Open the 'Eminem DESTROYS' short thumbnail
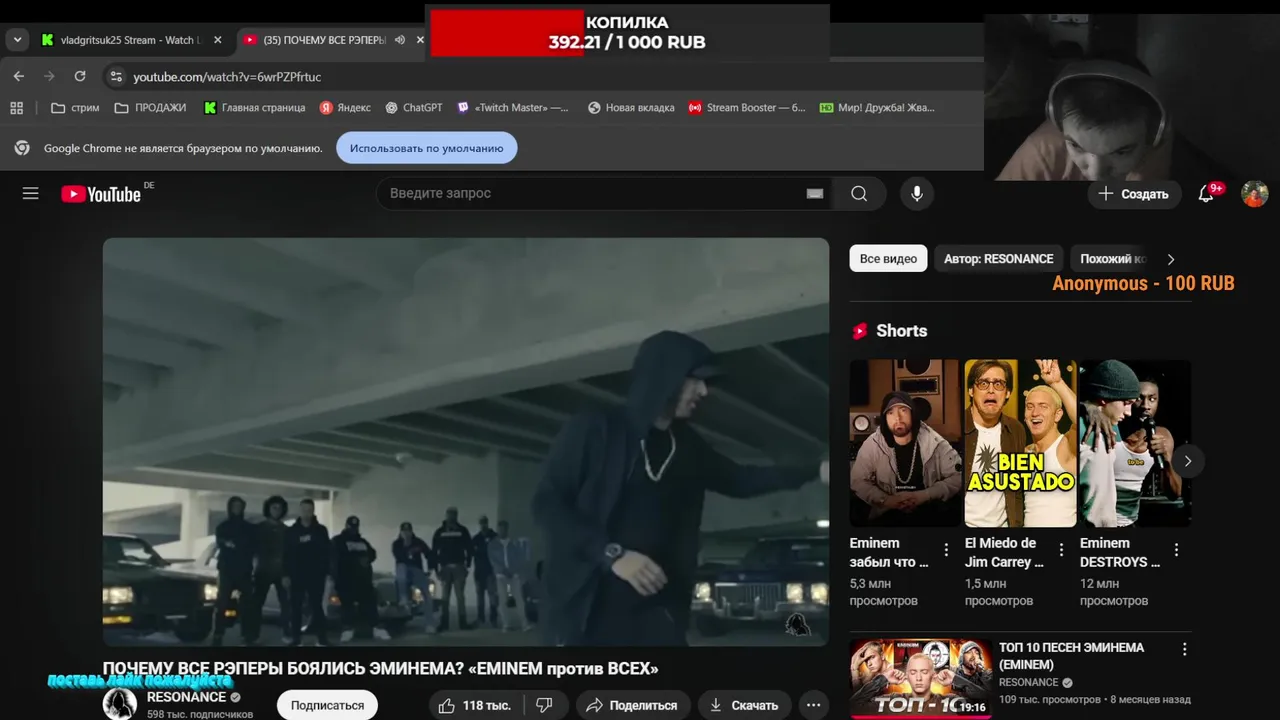 (1135, 443)
